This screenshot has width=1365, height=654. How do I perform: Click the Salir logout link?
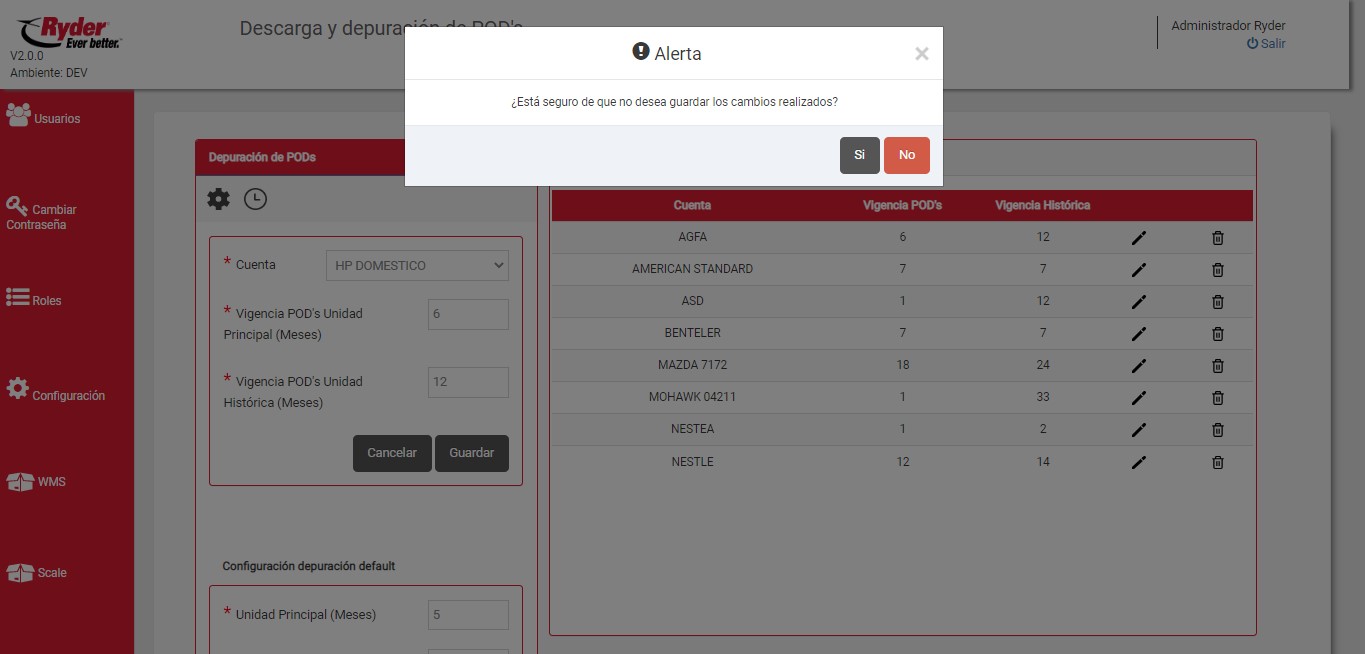[1266, 44]
